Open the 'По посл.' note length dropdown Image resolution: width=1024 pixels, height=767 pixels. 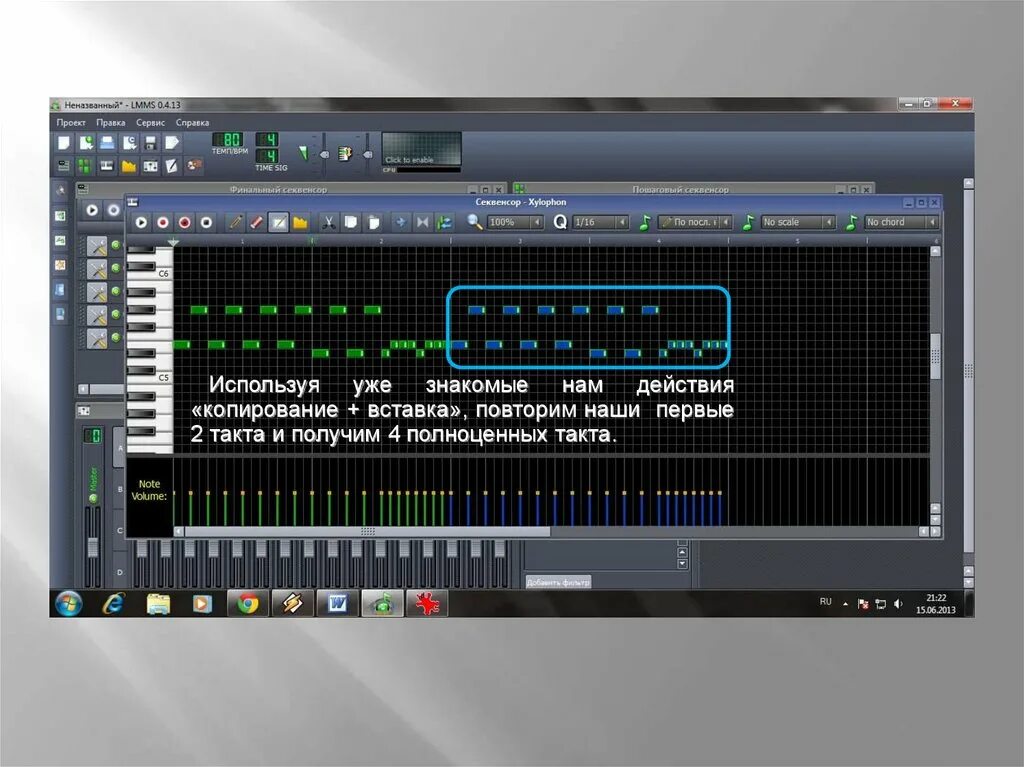[x=695, y=222]
